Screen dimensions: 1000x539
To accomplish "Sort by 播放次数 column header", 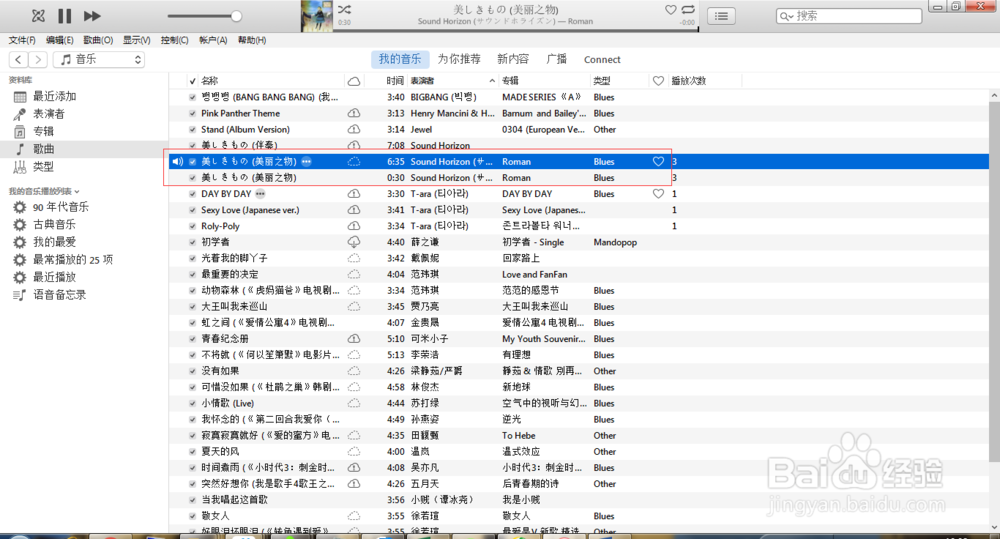I will [689, 81].
